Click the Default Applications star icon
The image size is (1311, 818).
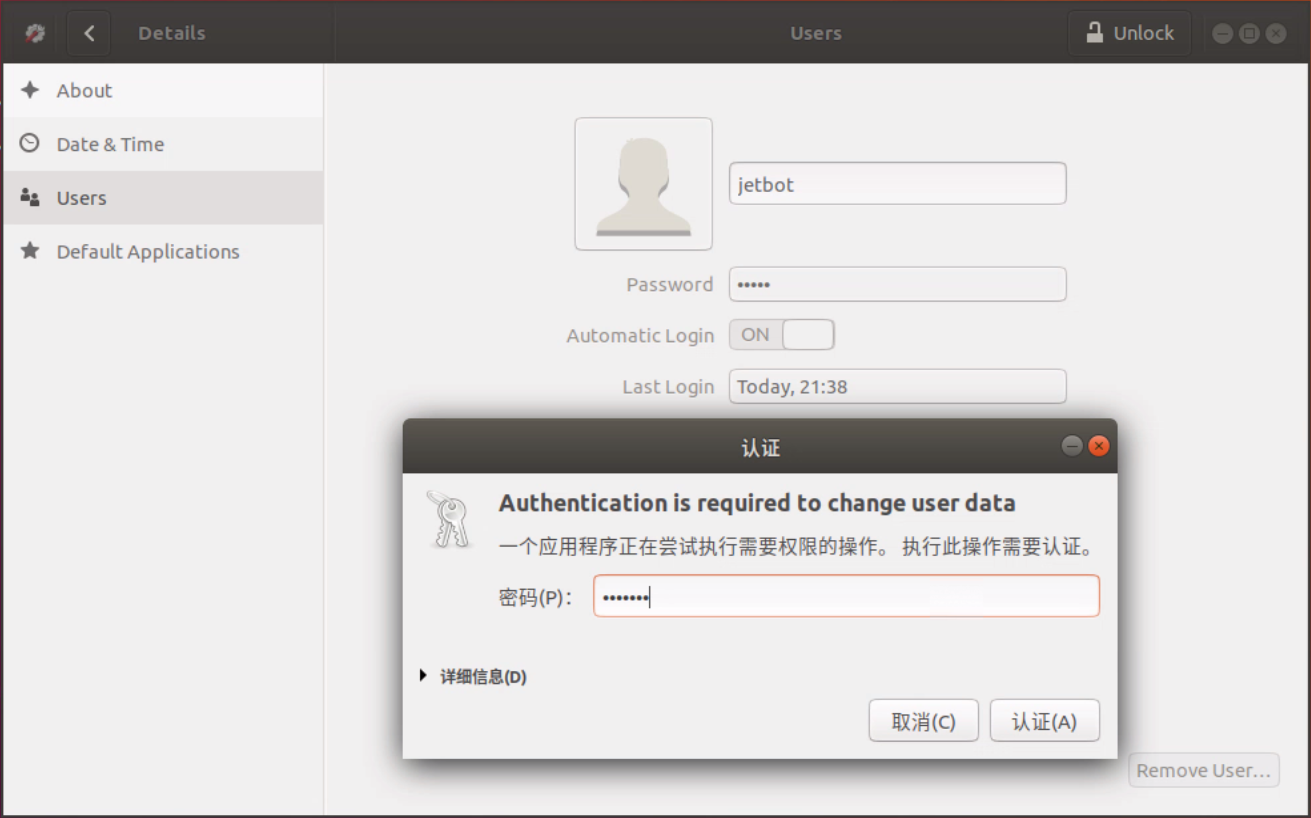tap(30, 251)
